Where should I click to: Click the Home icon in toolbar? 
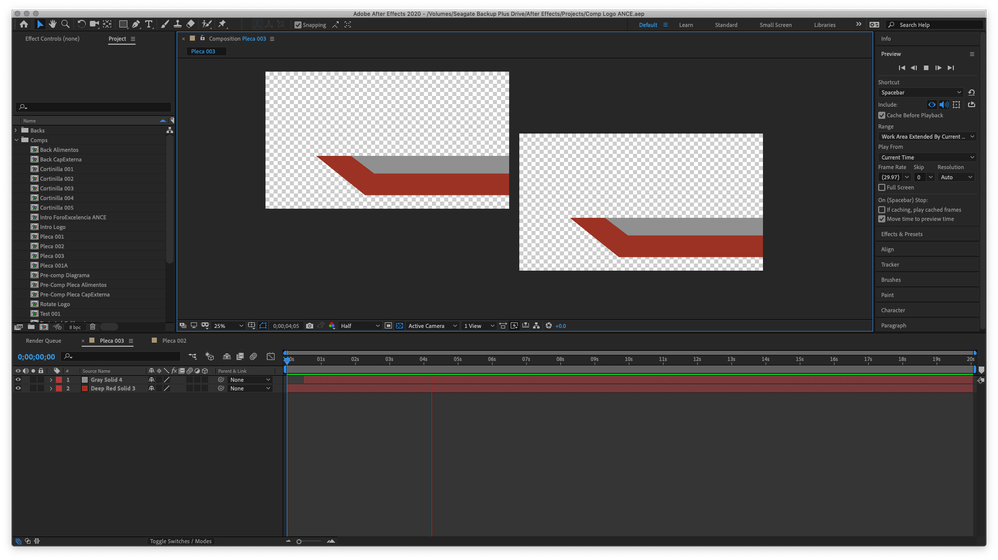[24, 24]
